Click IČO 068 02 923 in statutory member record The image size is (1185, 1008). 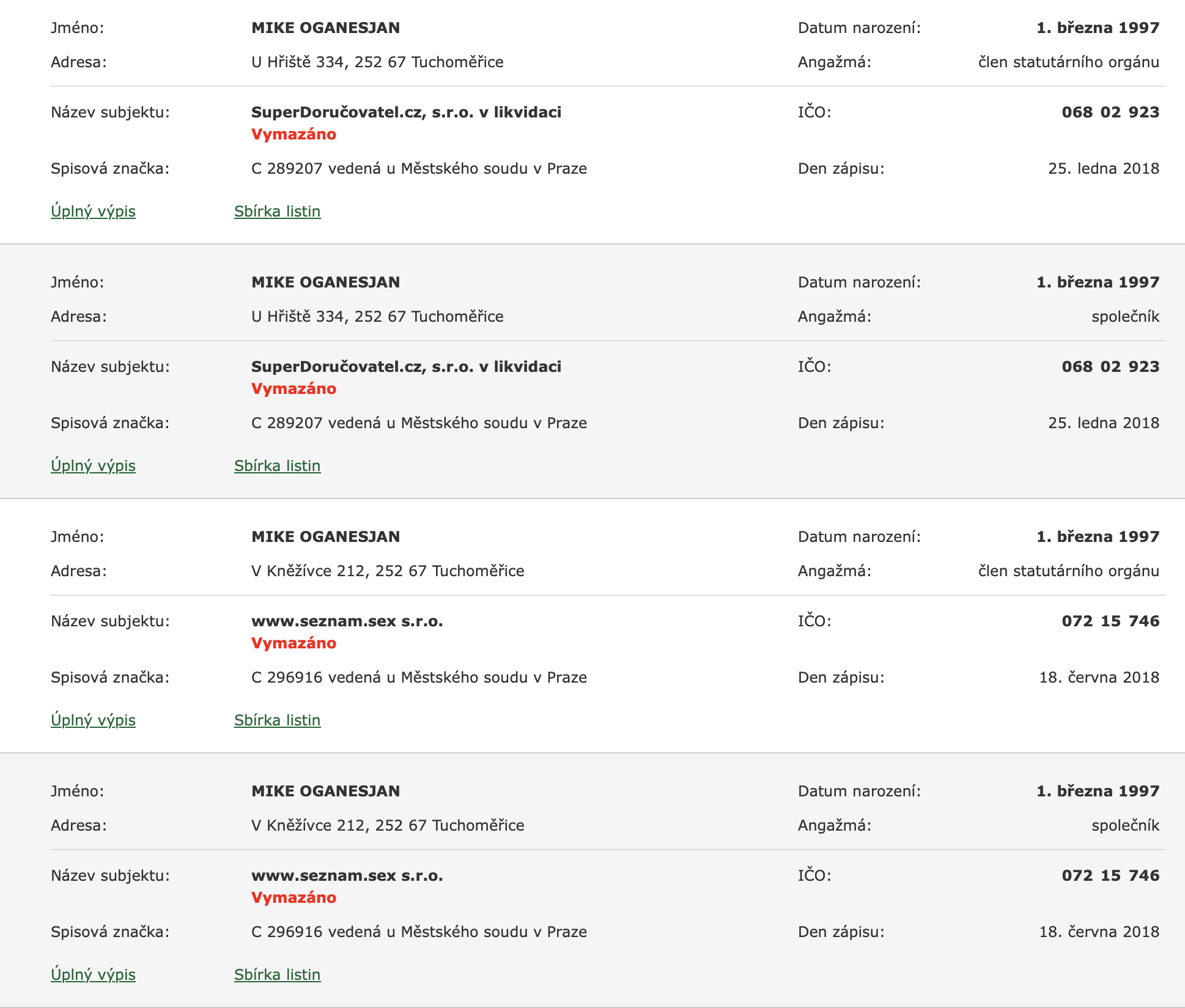pyautogui.click(x=1110, y=112)
